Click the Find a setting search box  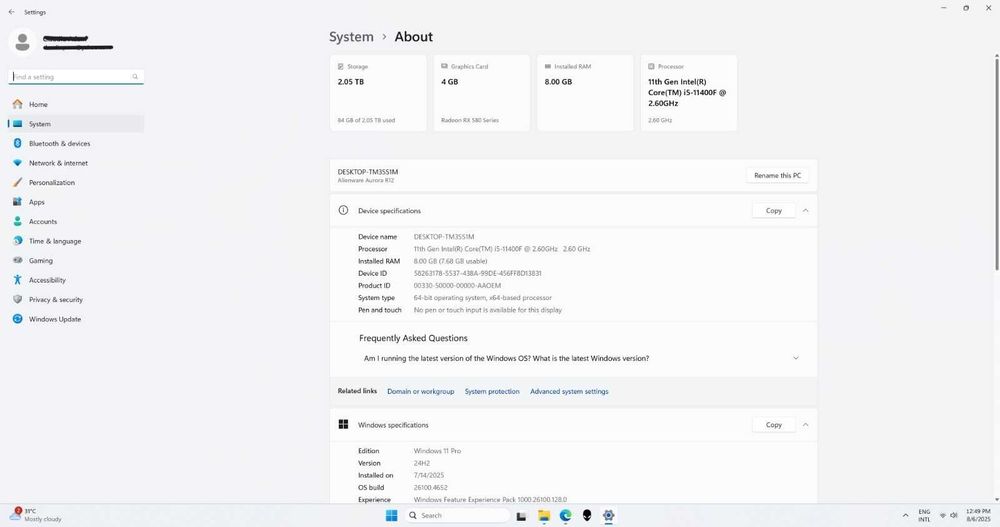(x=76, y=77)
